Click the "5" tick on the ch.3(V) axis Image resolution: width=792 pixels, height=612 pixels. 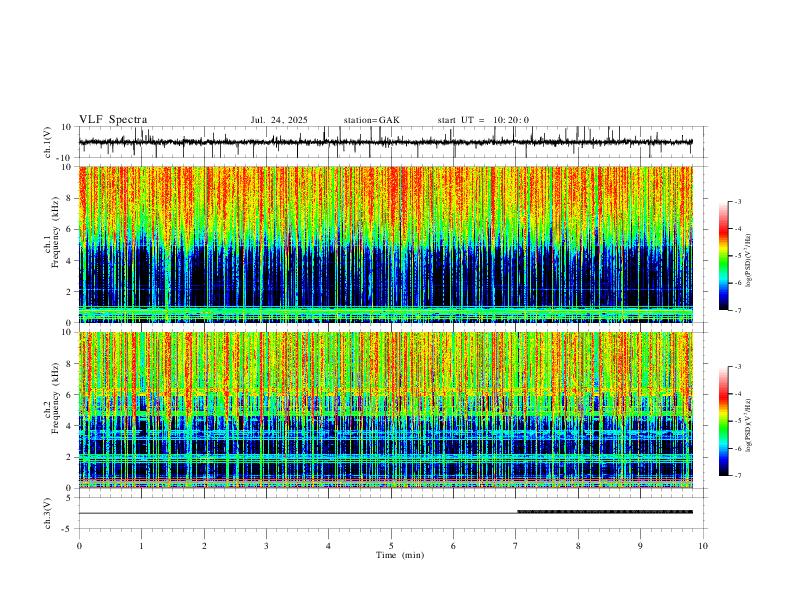pos(70,497)
